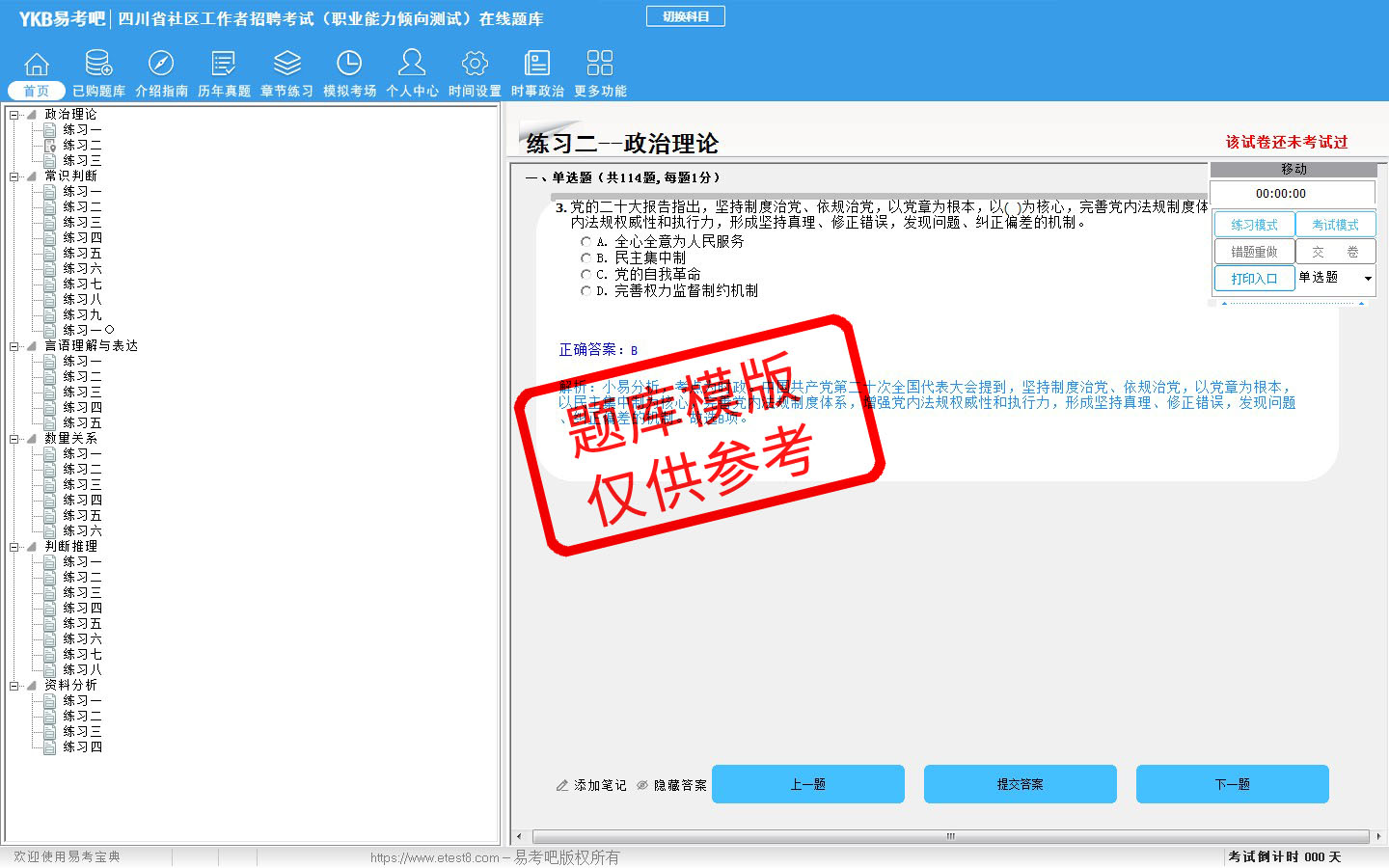Screen dimensions: 1389x868
Task: Select 资料分析 练习二 in tree
Action: tap(83, 716)
